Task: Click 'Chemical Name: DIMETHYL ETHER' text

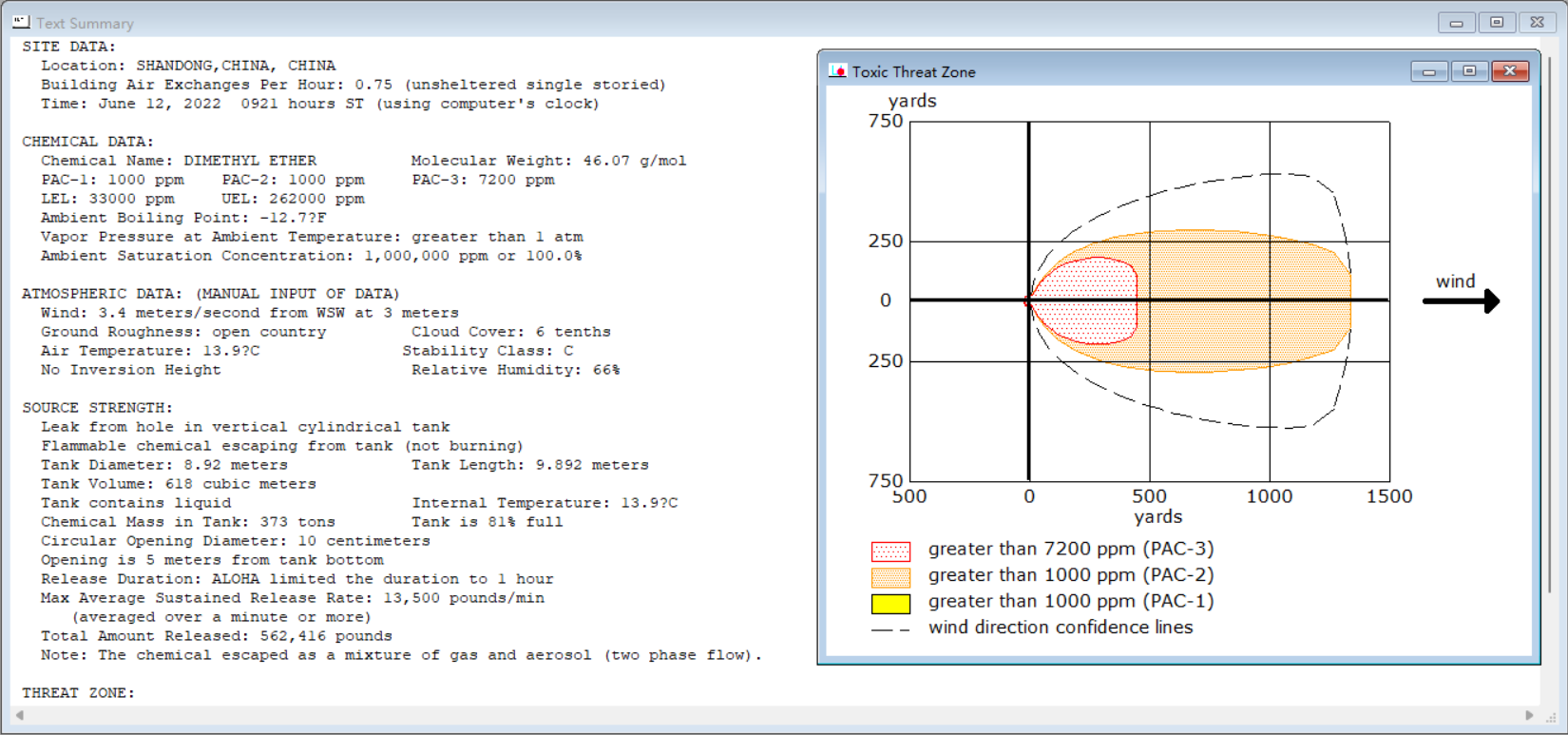Action: click(179, 161)
